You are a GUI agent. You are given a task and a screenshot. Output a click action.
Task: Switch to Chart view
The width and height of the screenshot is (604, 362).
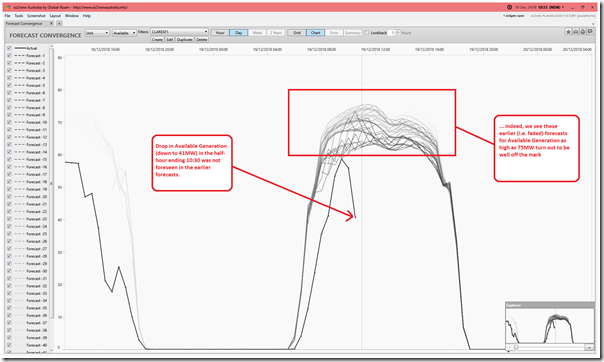[x=315, y=33]
